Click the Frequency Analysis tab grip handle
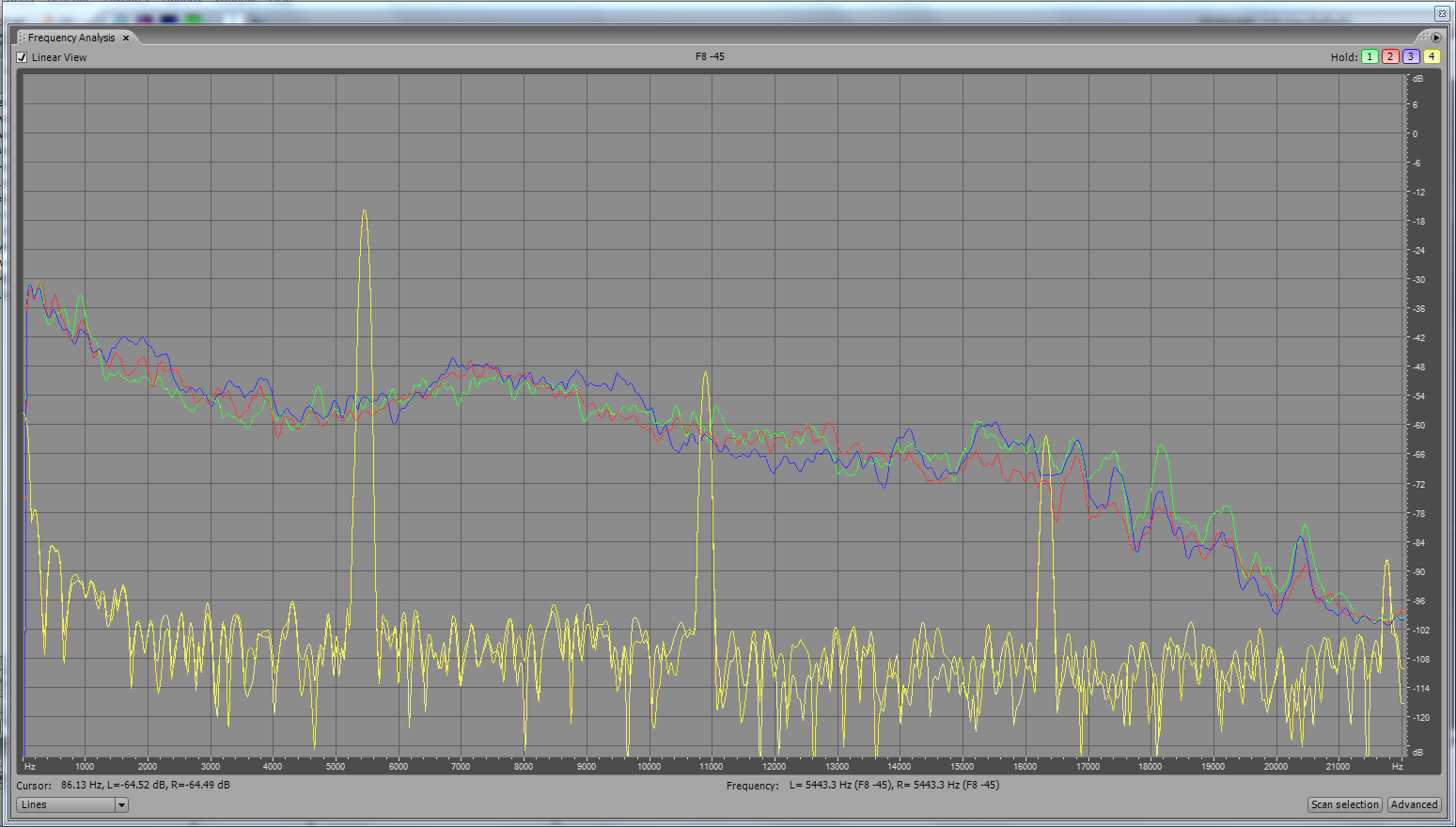The height and width of the screenshot is (827, 1456). (x=22, y=38)
